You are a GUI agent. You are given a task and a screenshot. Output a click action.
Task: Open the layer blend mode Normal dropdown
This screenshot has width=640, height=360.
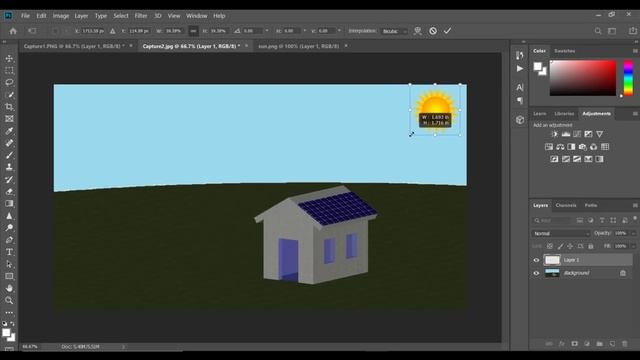tap(560, 233)
